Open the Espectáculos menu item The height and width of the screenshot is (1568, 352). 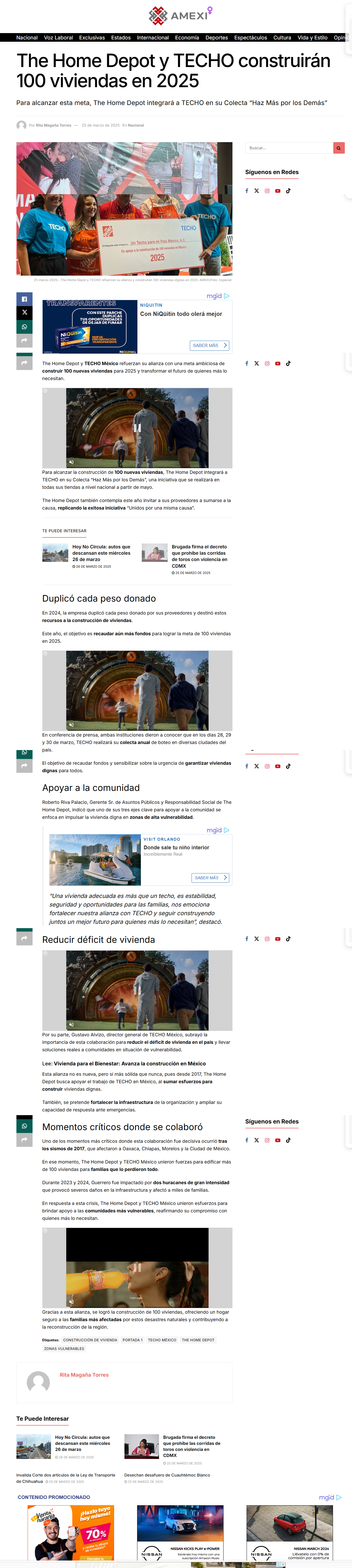(251, 38)
